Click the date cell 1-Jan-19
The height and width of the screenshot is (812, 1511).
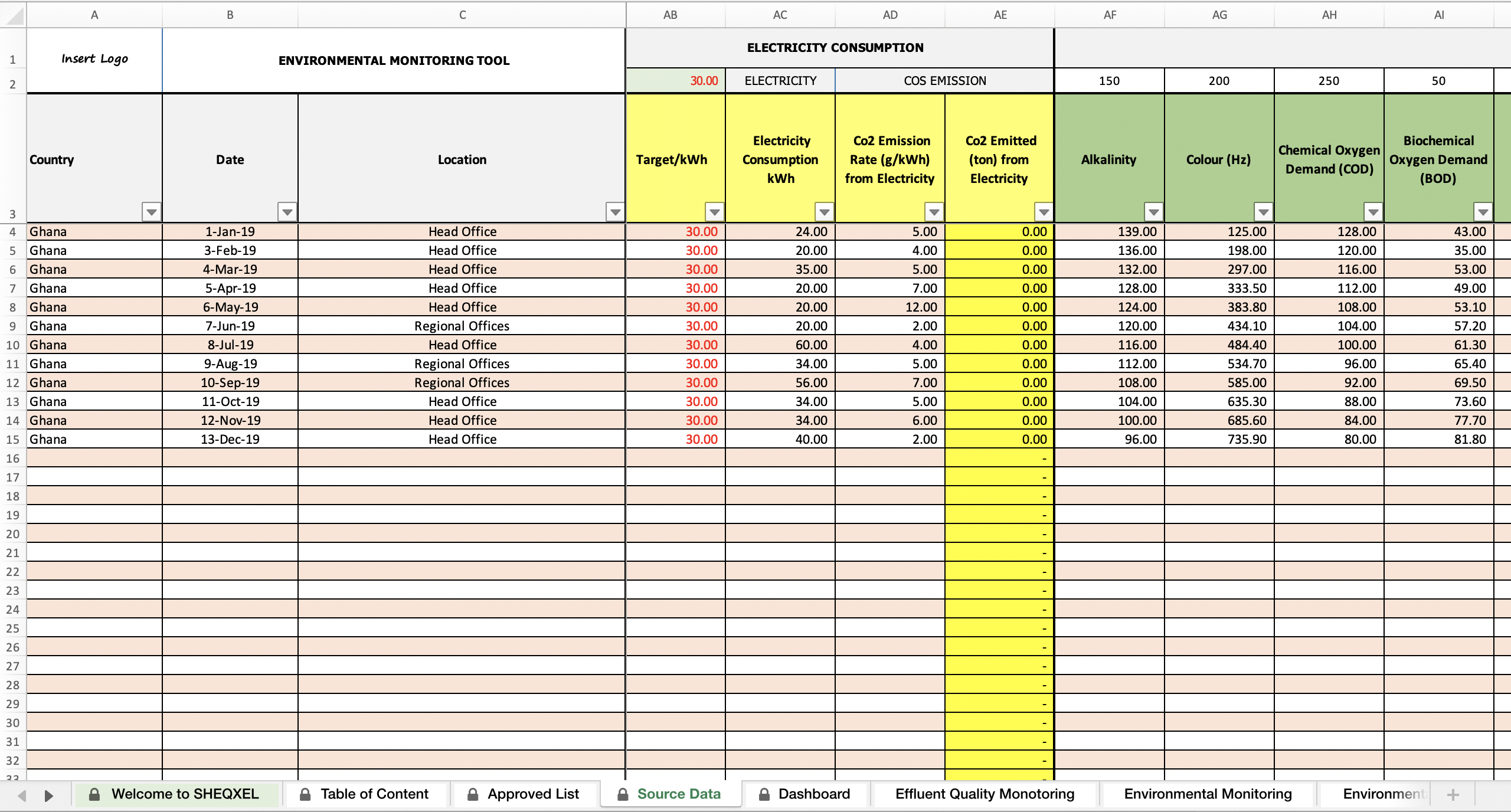coord(230,232)
